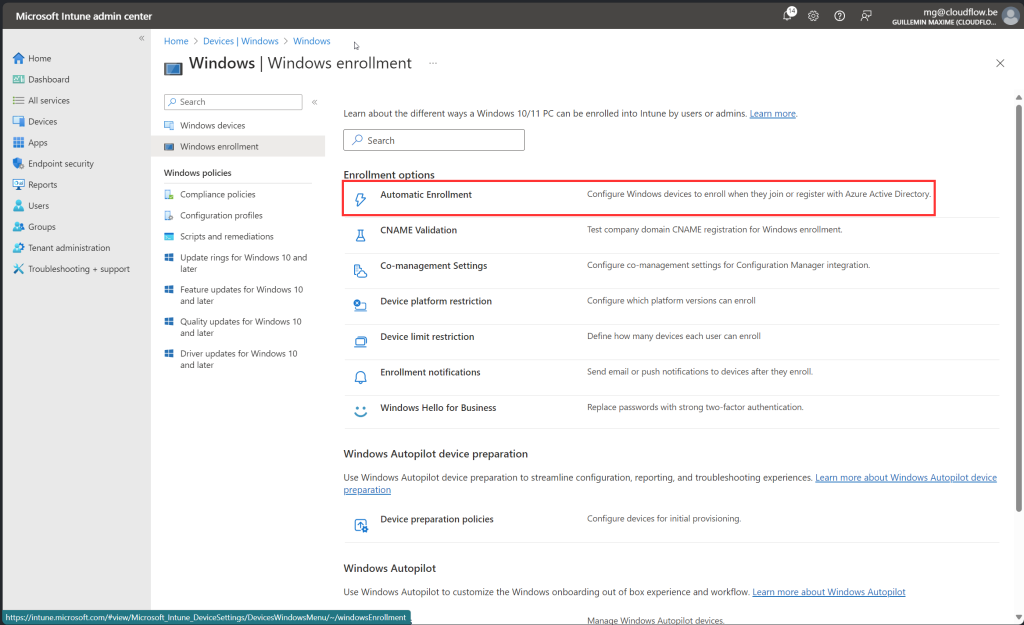Click the Windows Hello for Business smiley icon
The height and width of the screenshot is (625, 1024).
pyautogui.click(x=360, y=411)
